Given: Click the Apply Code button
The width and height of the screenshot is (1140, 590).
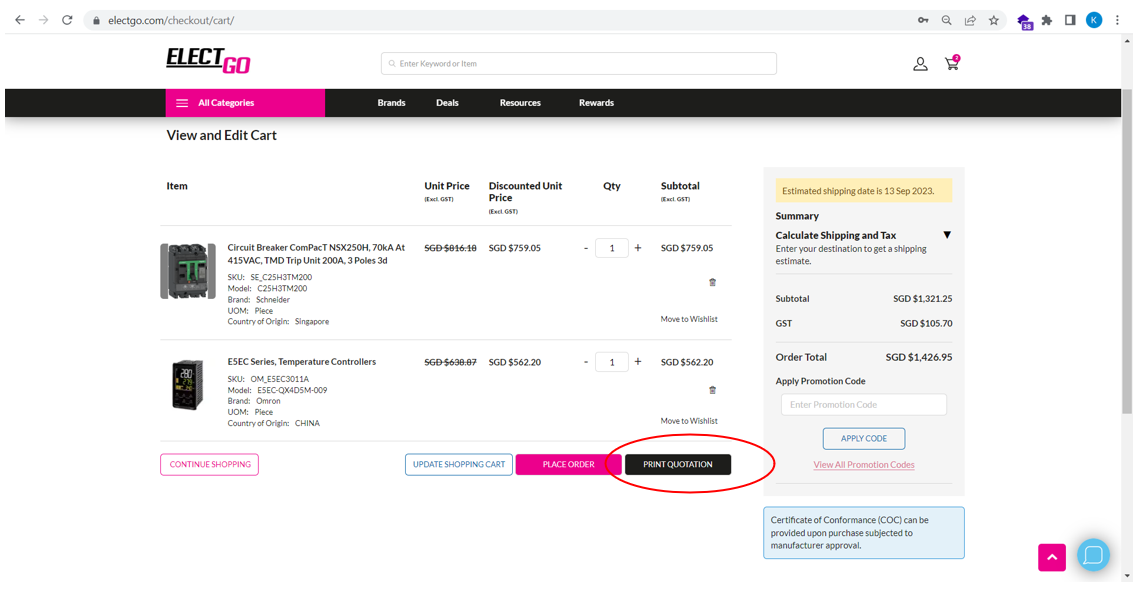Looking at the screenshot, I should [x=864, y=439].
